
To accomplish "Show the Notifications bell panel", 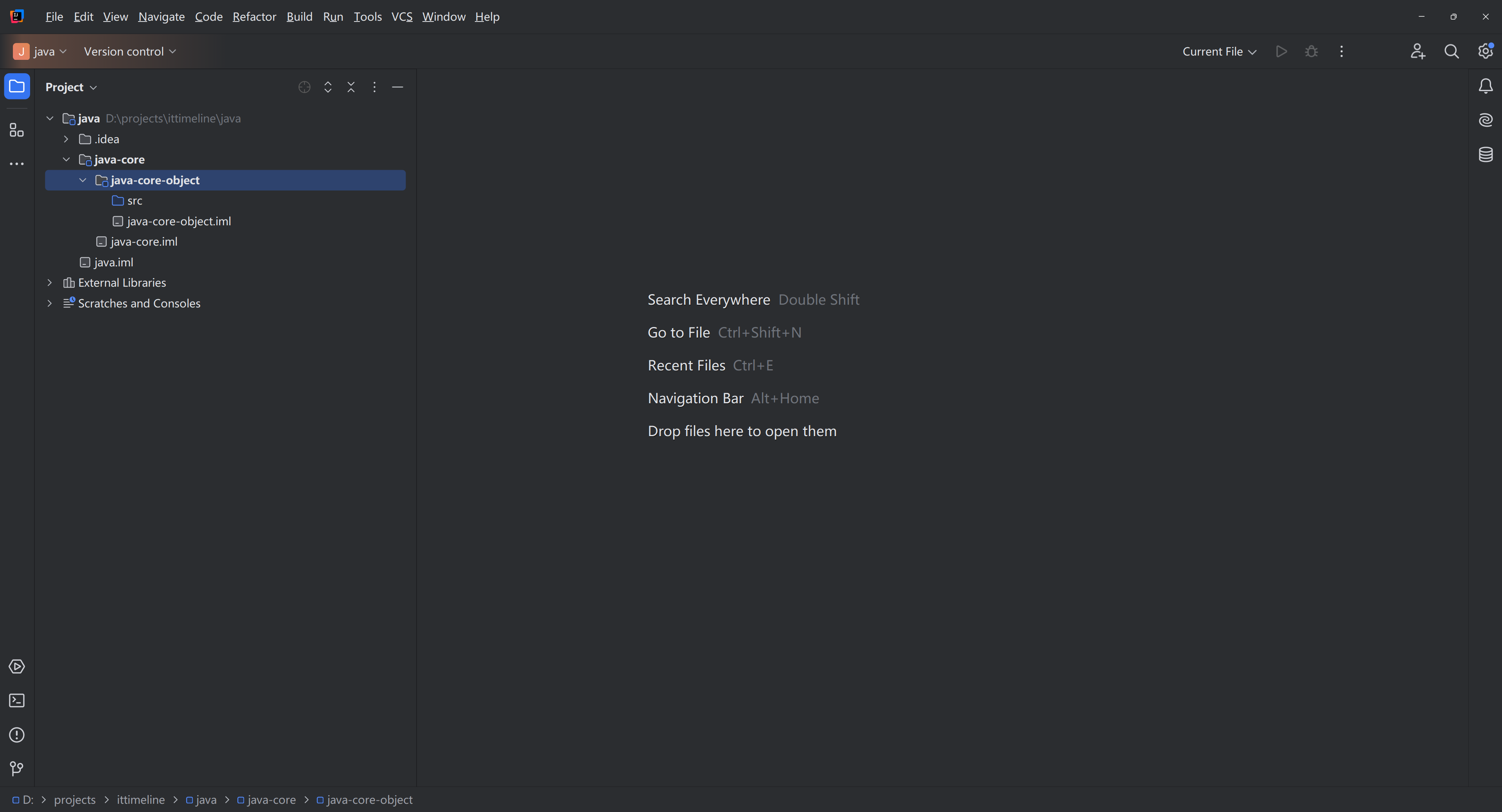I will point(1485,87).
